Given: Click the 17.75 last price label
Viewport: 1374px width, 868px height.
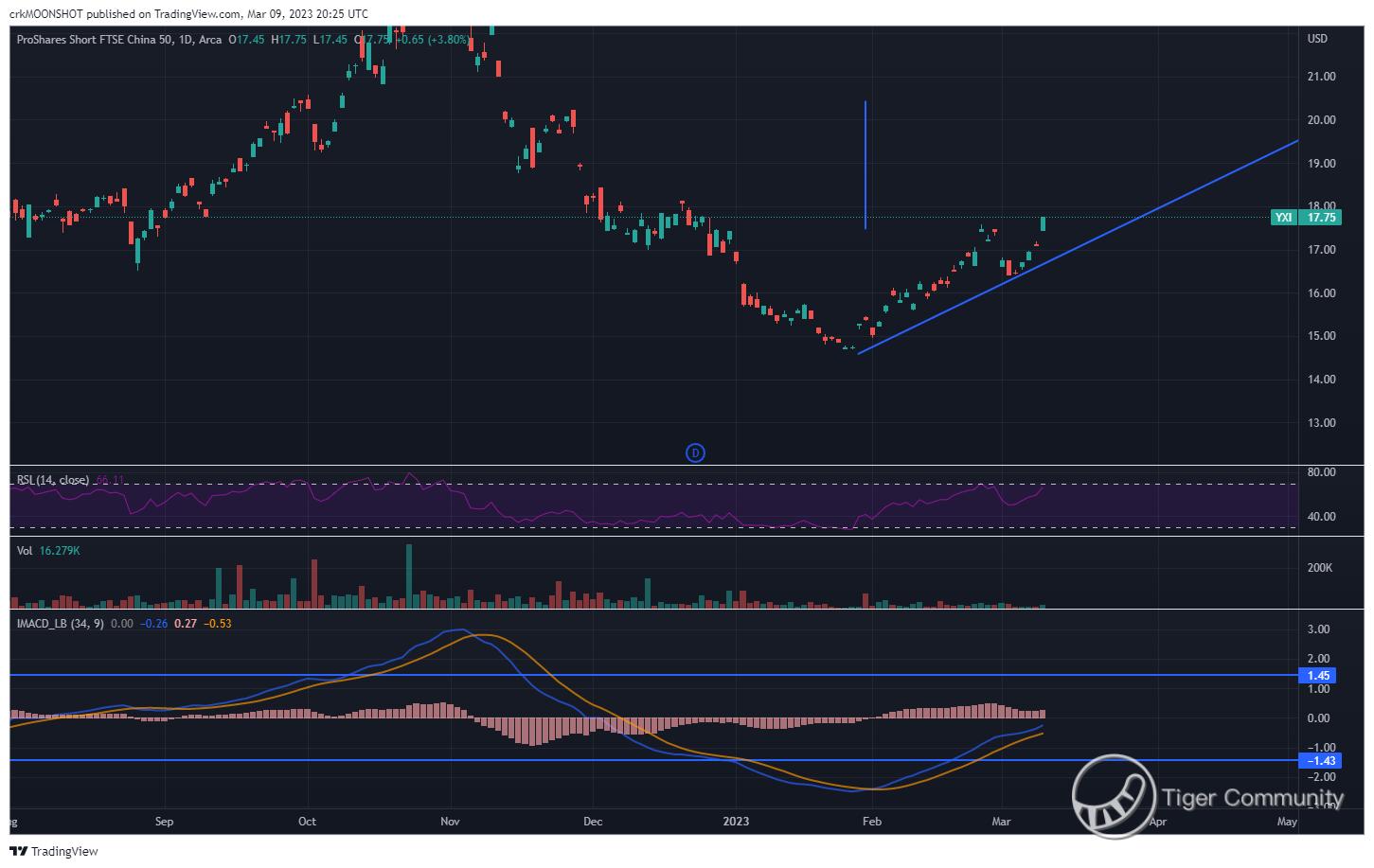Looking at the screenshot, I should 1322,218.
